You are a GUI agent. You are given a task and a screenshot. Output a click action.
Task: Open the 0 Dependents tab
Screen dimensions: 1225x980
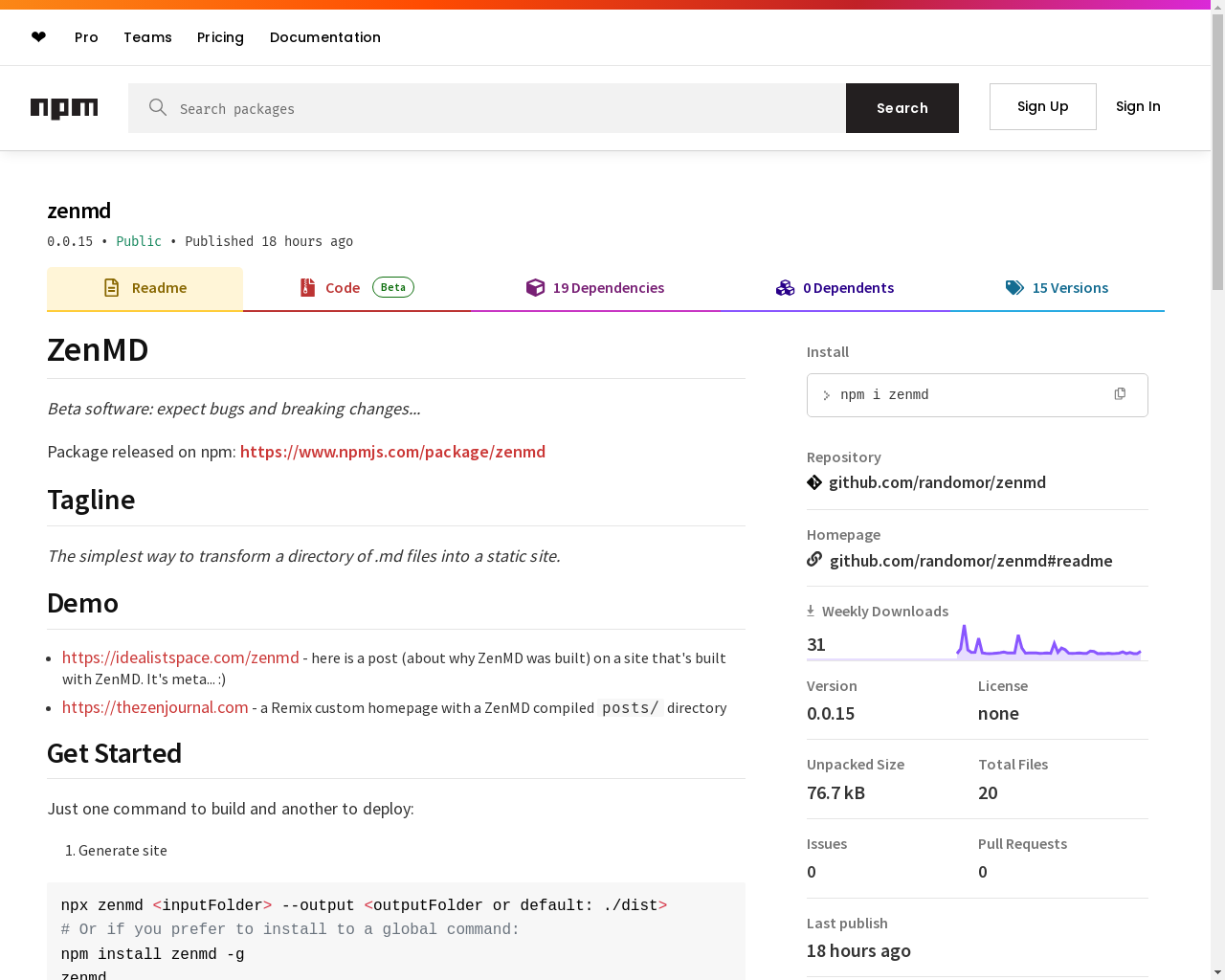pyautogui.click(x=835, y=288)
